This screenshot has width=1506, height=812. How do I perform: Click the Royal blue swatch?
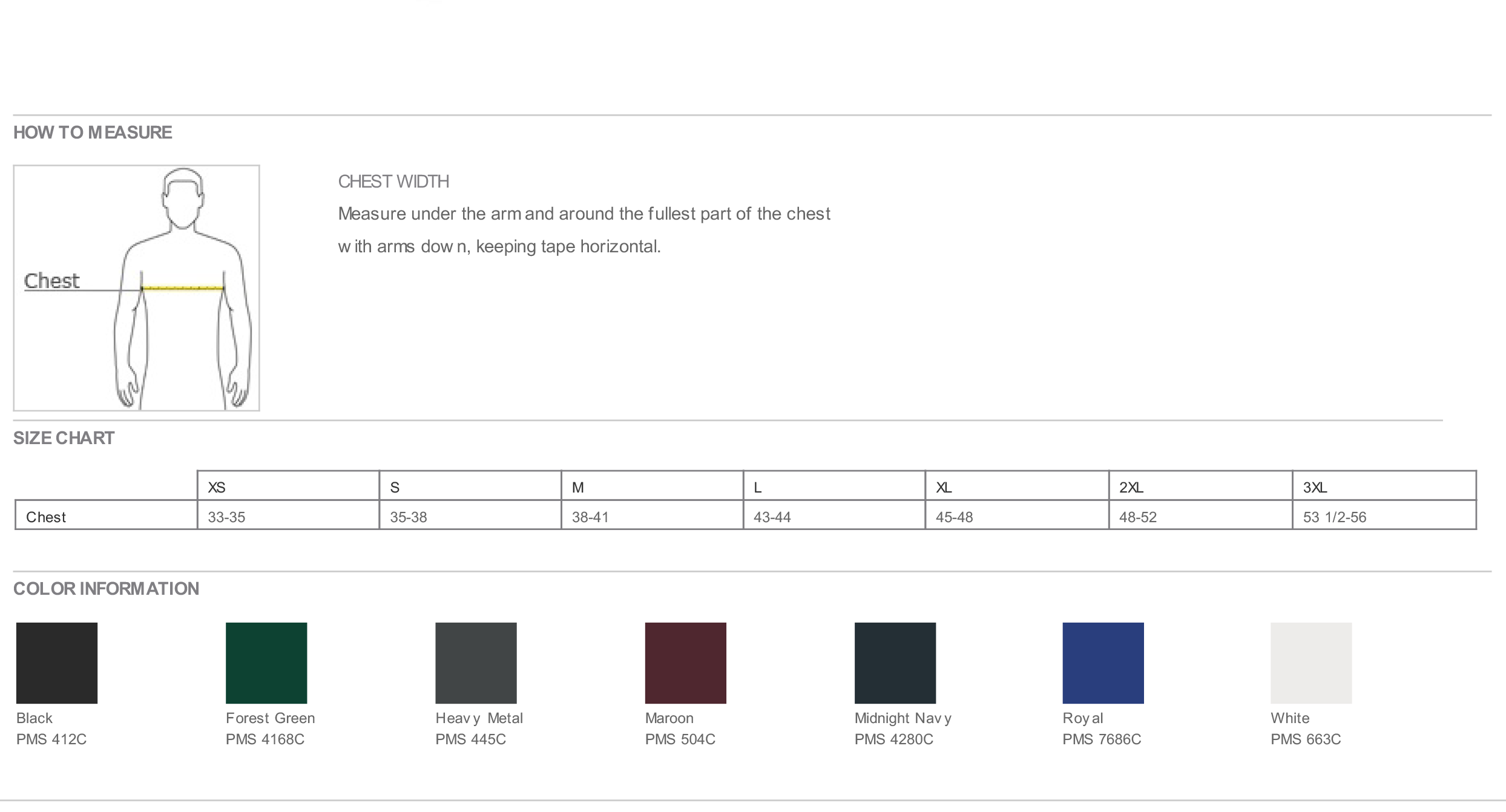[1103, 663]
